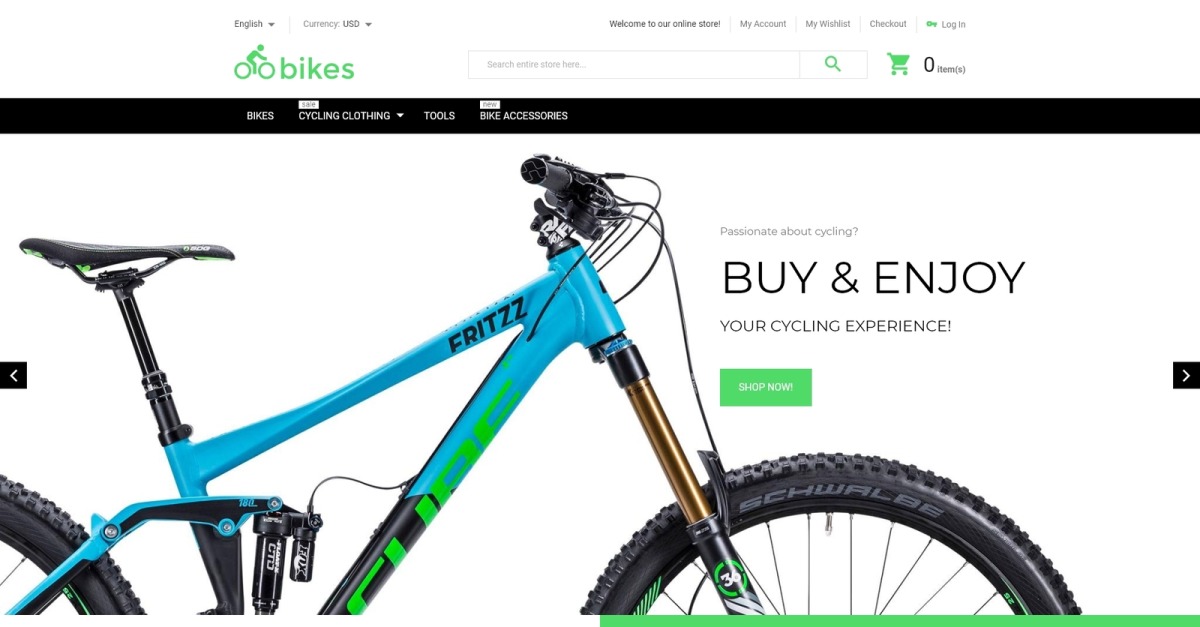Select the Tools menu item
This screenshot has width=1200, height=627.
(x=439, y=116)
